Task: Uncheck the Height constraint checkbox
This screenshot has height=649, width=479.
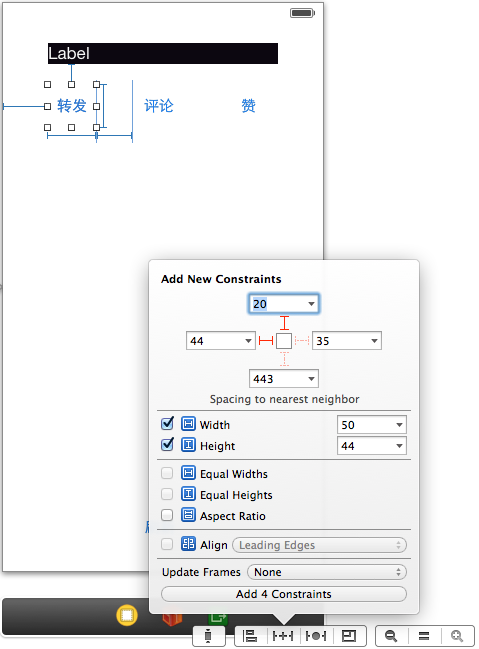Action: pos(167,445)
